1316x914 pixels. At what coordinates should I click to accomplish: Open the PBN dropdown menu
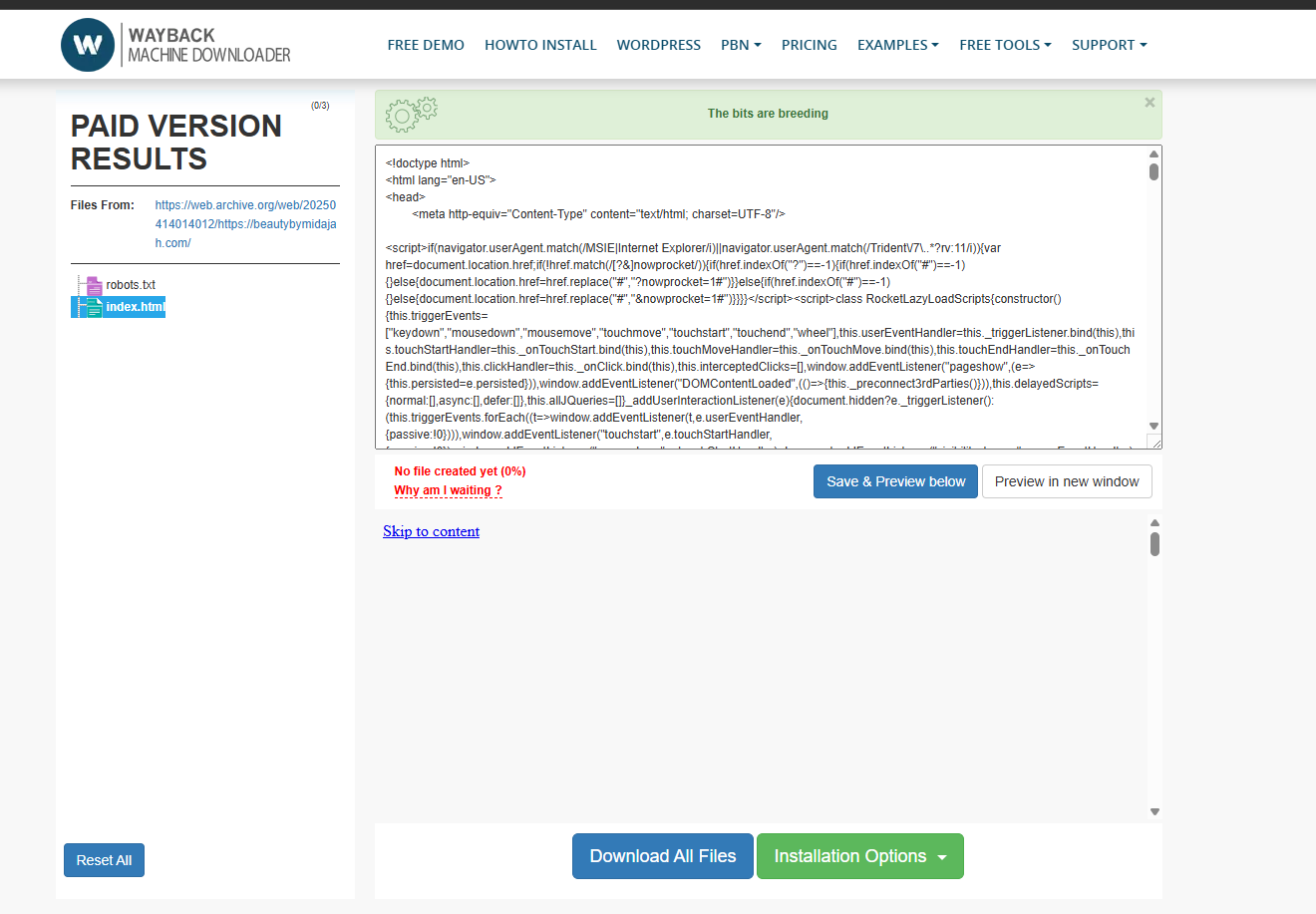(x=741, y=45)
